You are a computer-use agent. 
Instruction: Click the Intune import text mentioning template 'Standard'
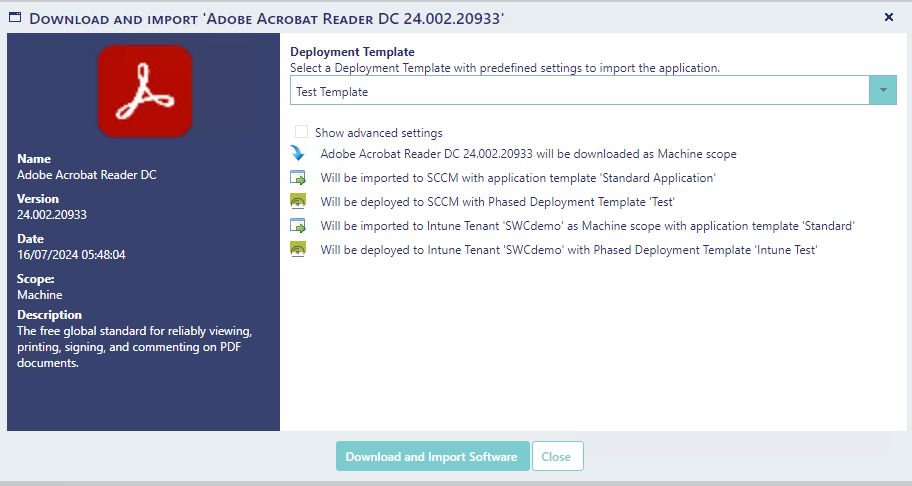(587, 226)
